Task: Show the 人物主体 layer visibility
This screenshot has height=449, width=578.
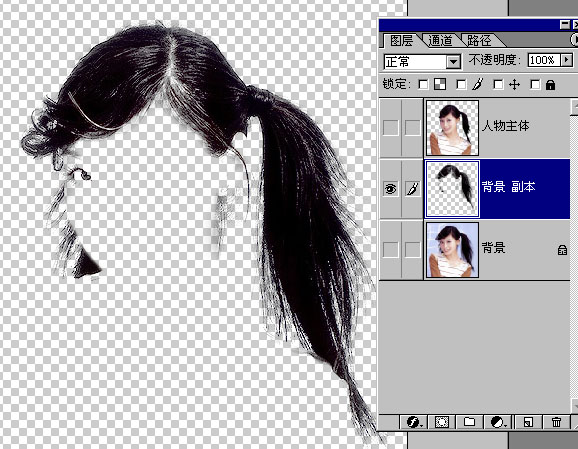Action: click(x=390, y=128)
